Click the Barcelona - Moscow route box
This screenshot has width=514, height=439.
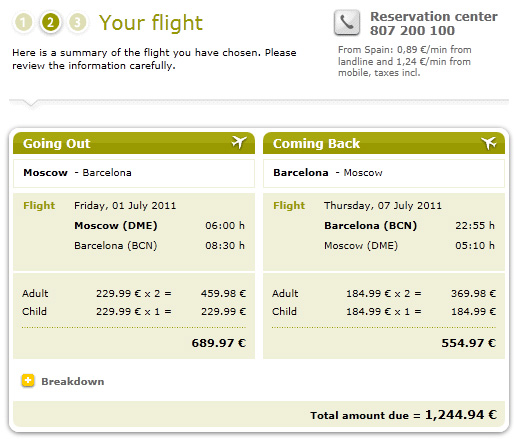pyautogui.click(x=384, y=173)
